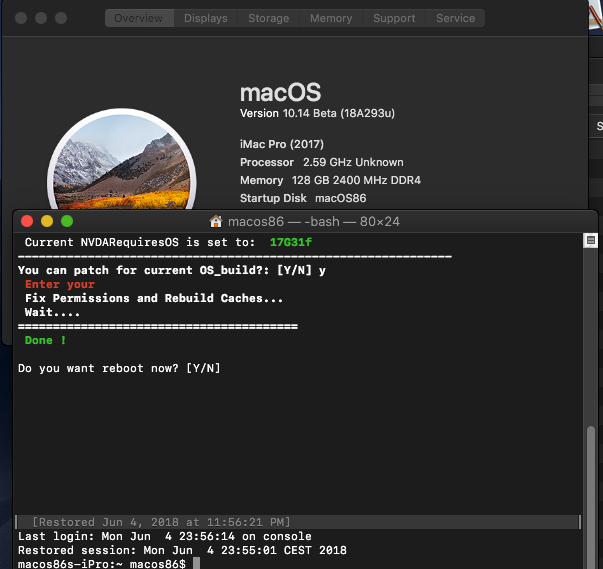Click the You can patch for current OS_build line
Image resolution: width=603 pixels, height=569 pixels.
[172, 270]
